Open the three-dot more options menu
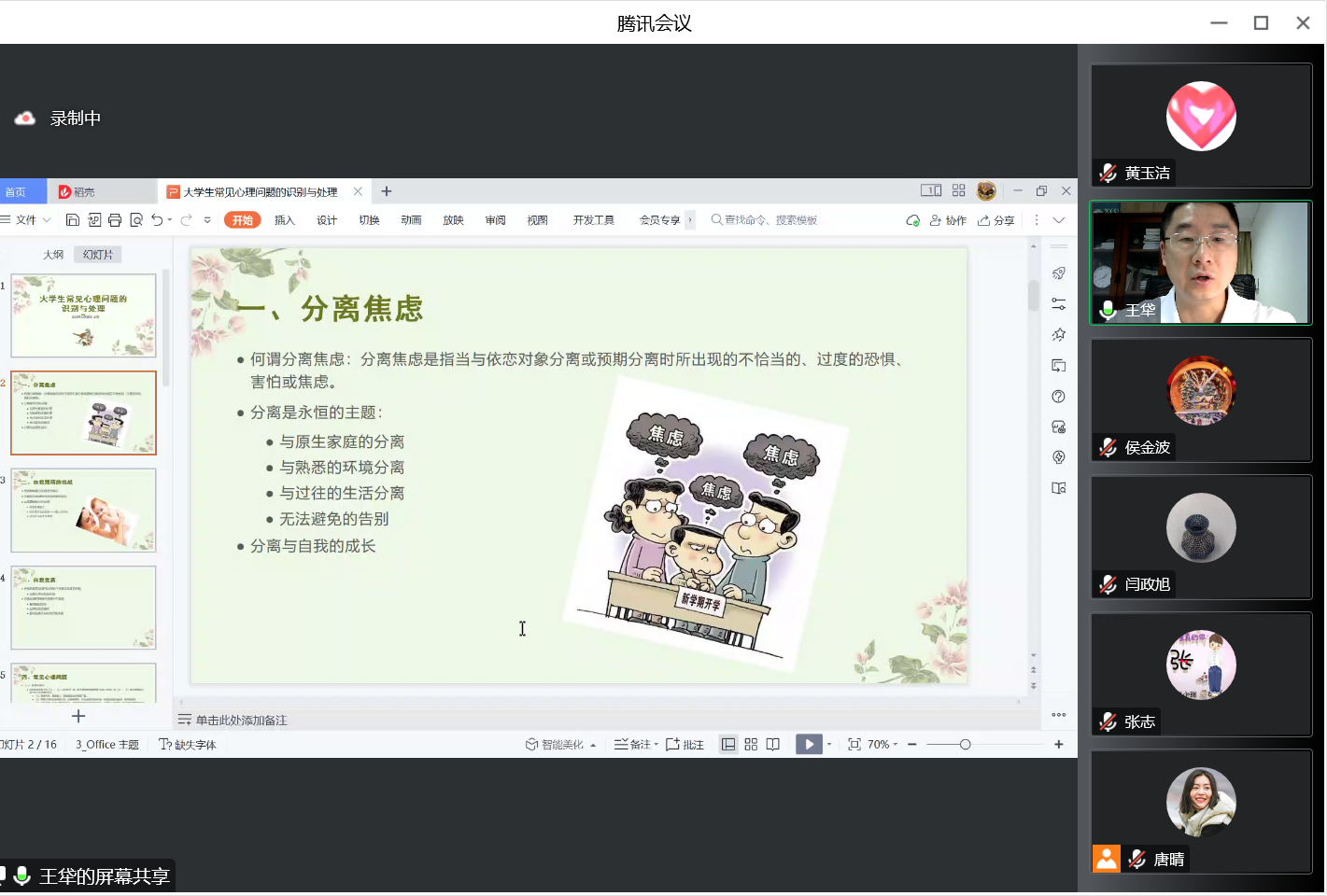This screenshot has width=1327, height=896. [x=1037, y=220]
